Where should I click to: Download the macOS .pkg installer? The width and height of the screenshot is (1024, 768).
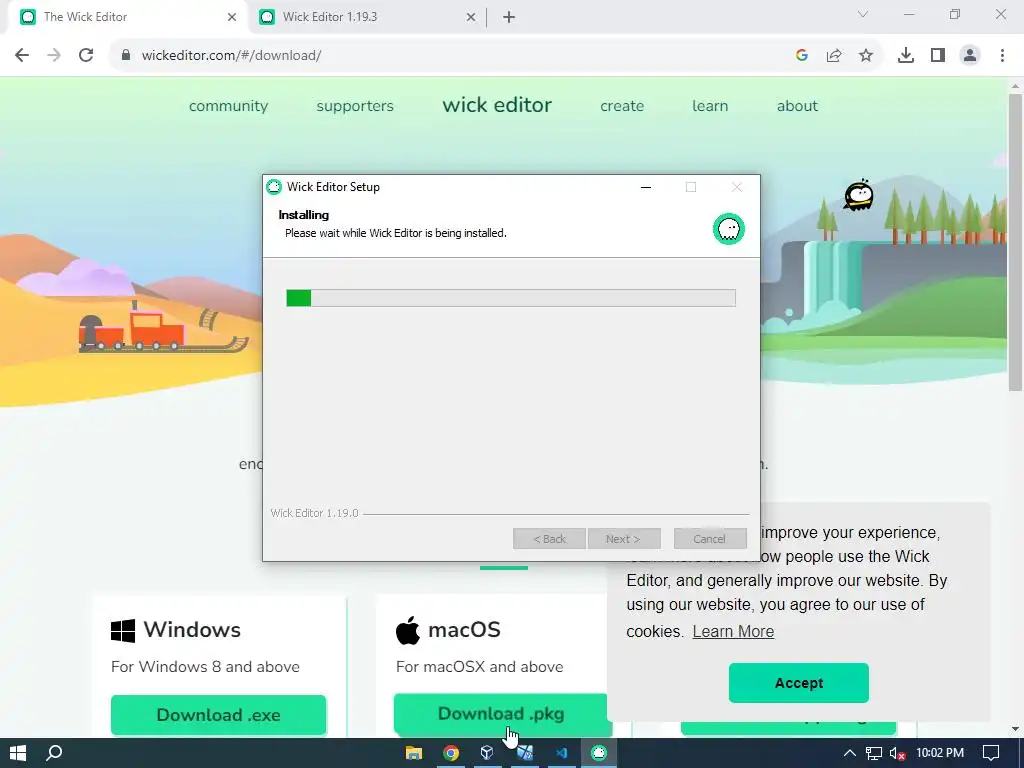tap(501, 714)
